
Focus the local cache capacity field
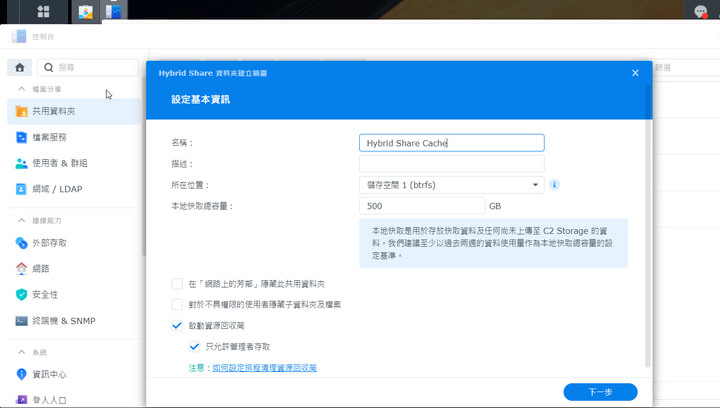422,206
